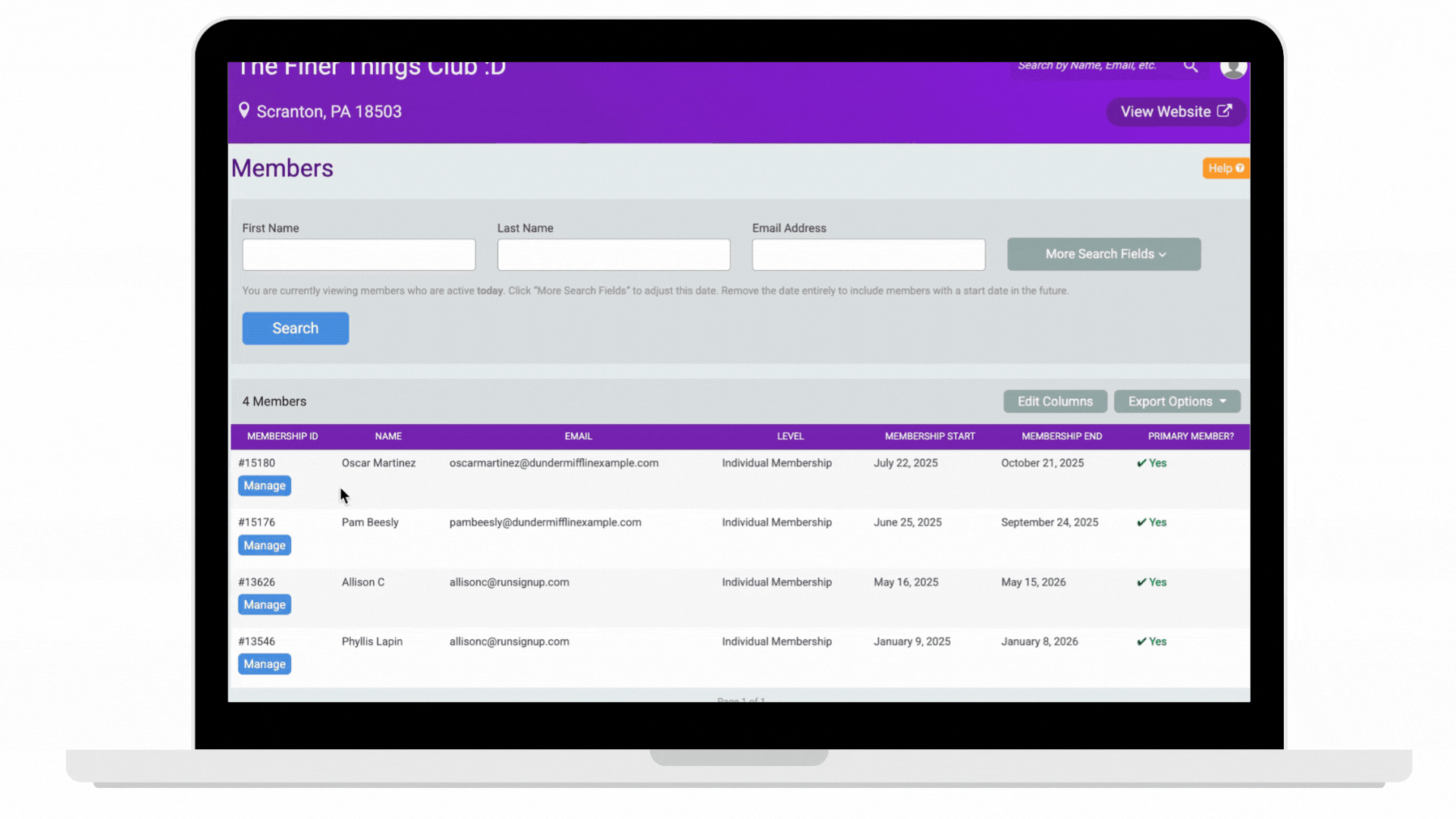1456x819 pixels.
Task: Click the Help question mark icon
Action: (1240, 168)
